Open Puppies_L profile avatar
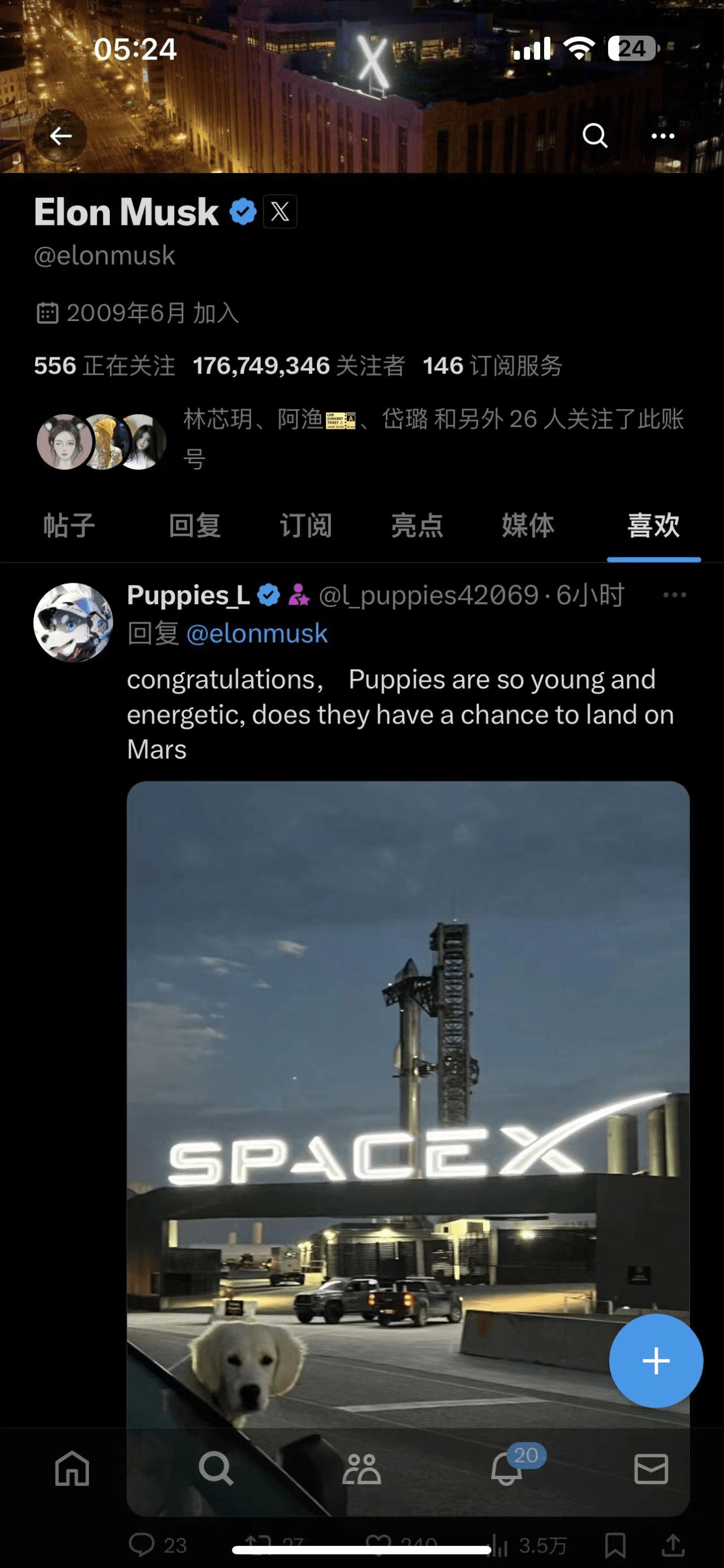The height and width of the screenshot is (1568, 724). click(x=73, y=623)
